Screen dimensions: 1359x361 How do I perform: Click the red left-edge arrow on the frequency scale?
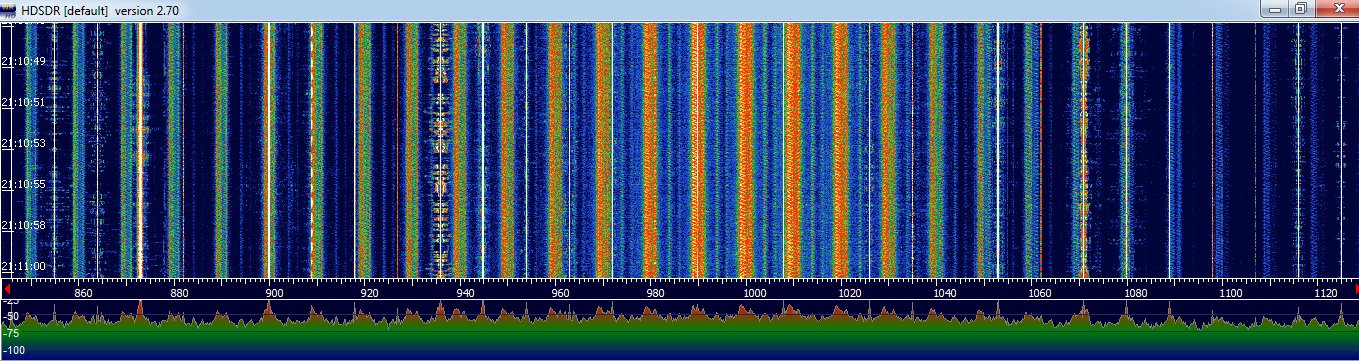coord(7,288)
